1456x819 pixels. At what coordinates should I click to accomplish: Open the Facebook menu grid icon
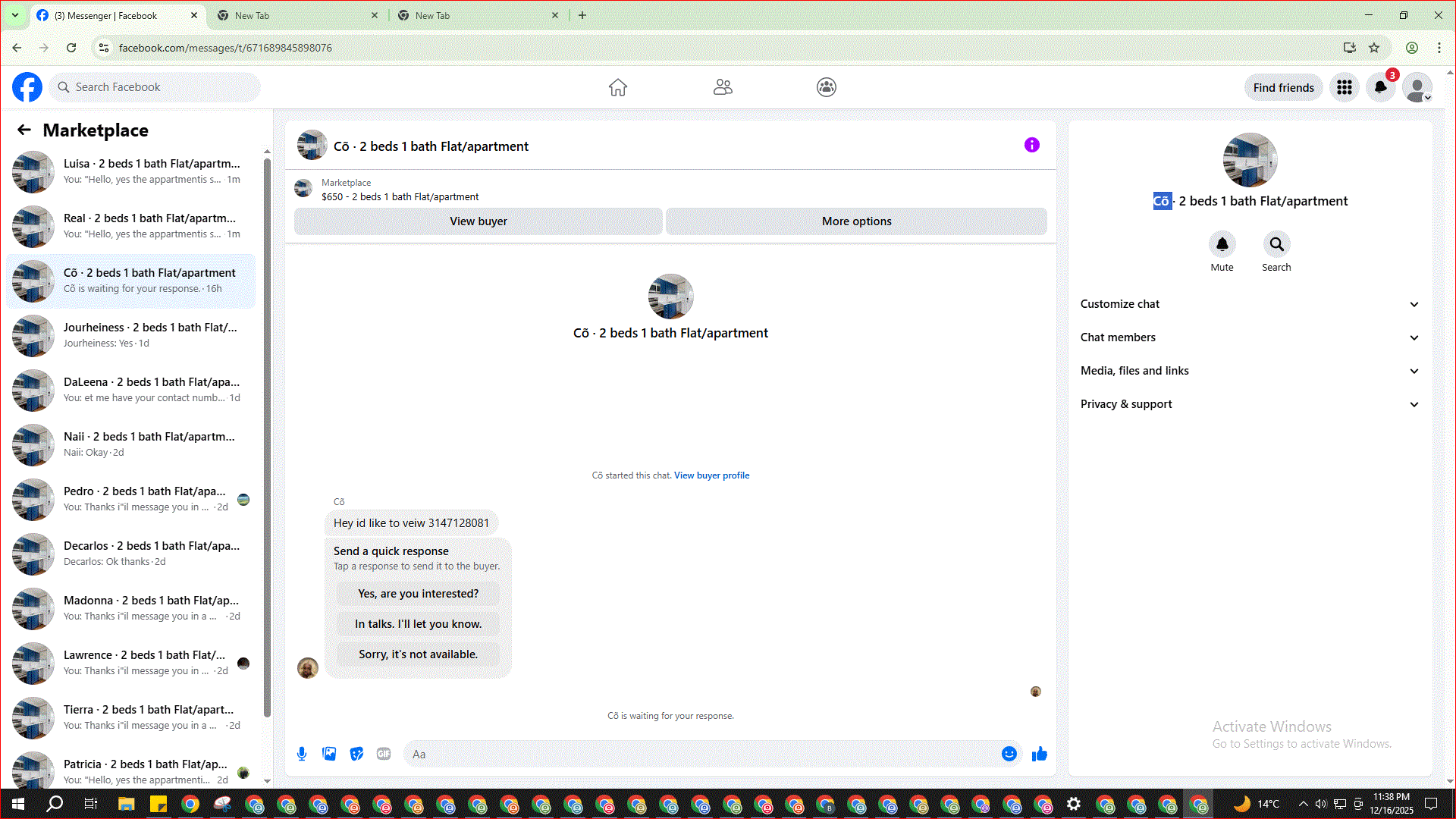point(1345,87)
